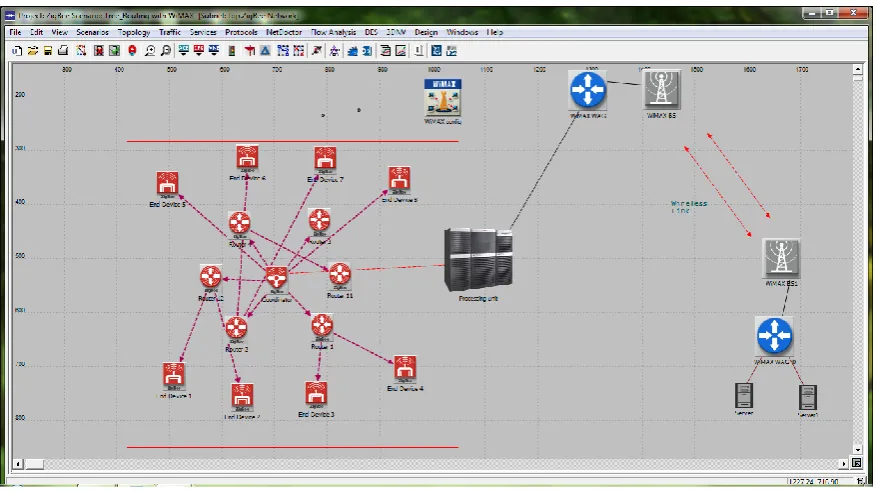
Task: Select ZigBee Router 12 node
Action: [x=211, y=277]
